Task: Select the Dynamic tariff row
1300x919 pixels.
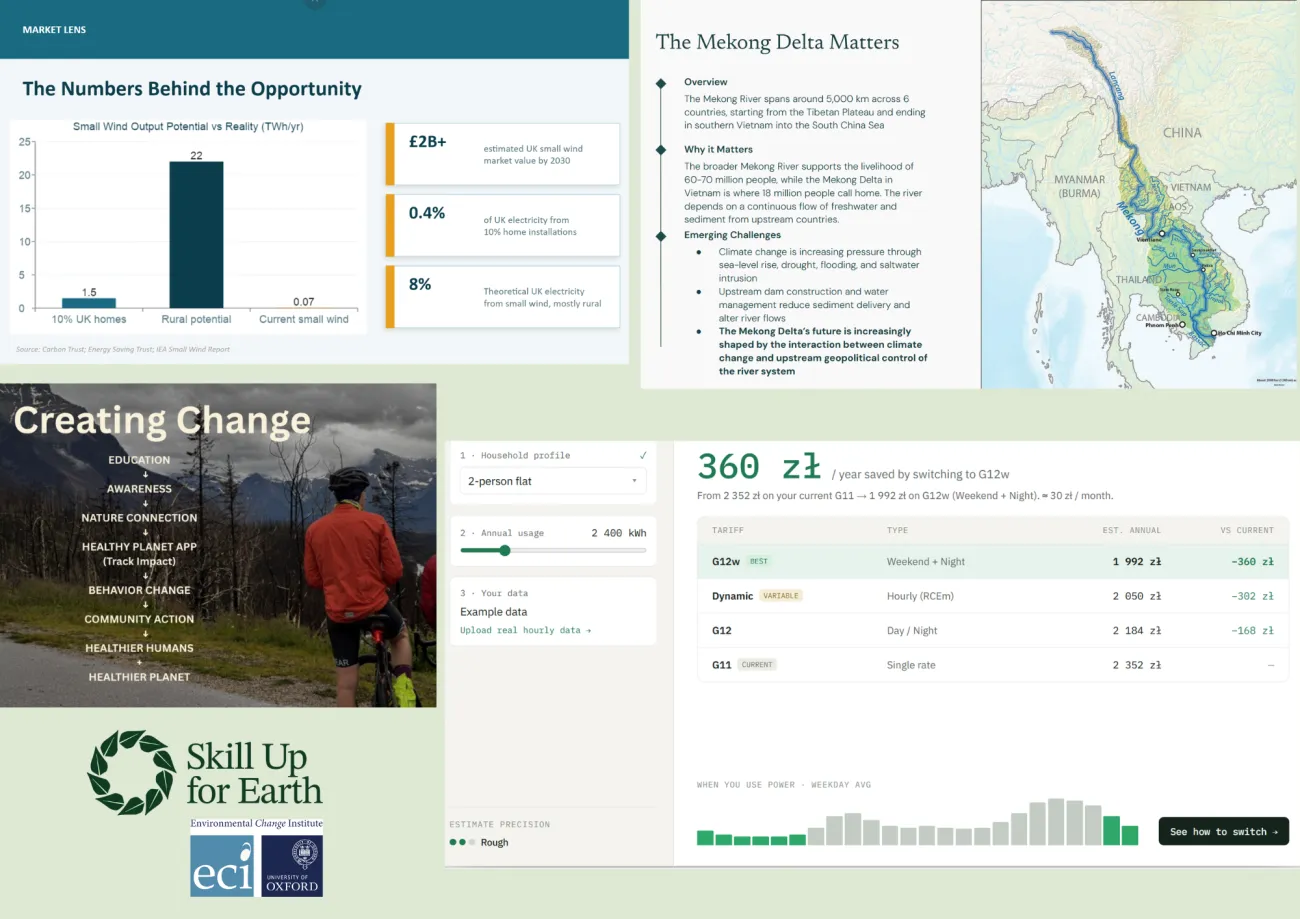Action: coord(993,595)
